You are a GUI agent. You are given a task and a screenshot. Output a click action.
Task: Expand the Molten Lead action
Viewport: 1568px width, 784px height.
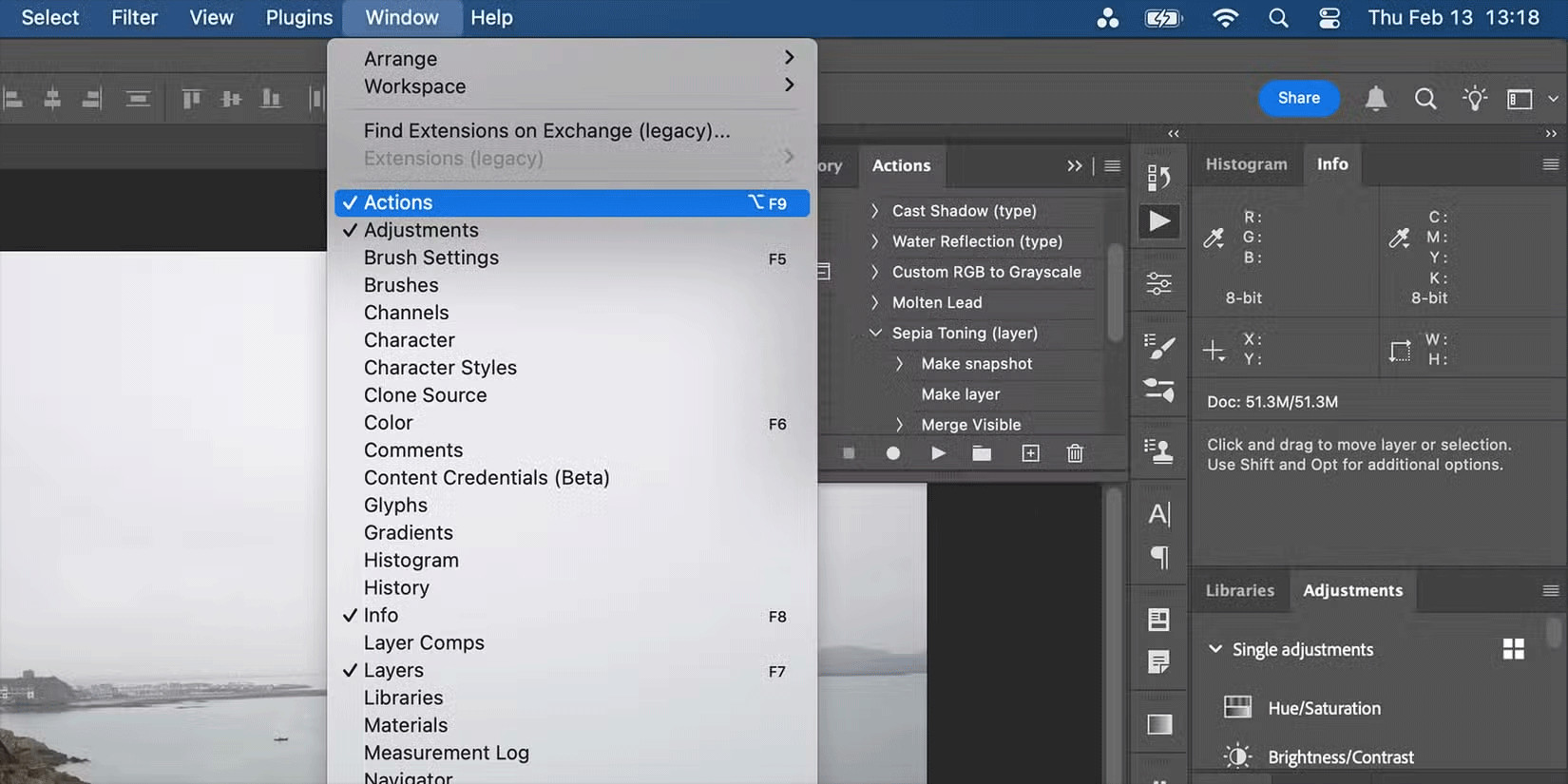pos(875,302)
